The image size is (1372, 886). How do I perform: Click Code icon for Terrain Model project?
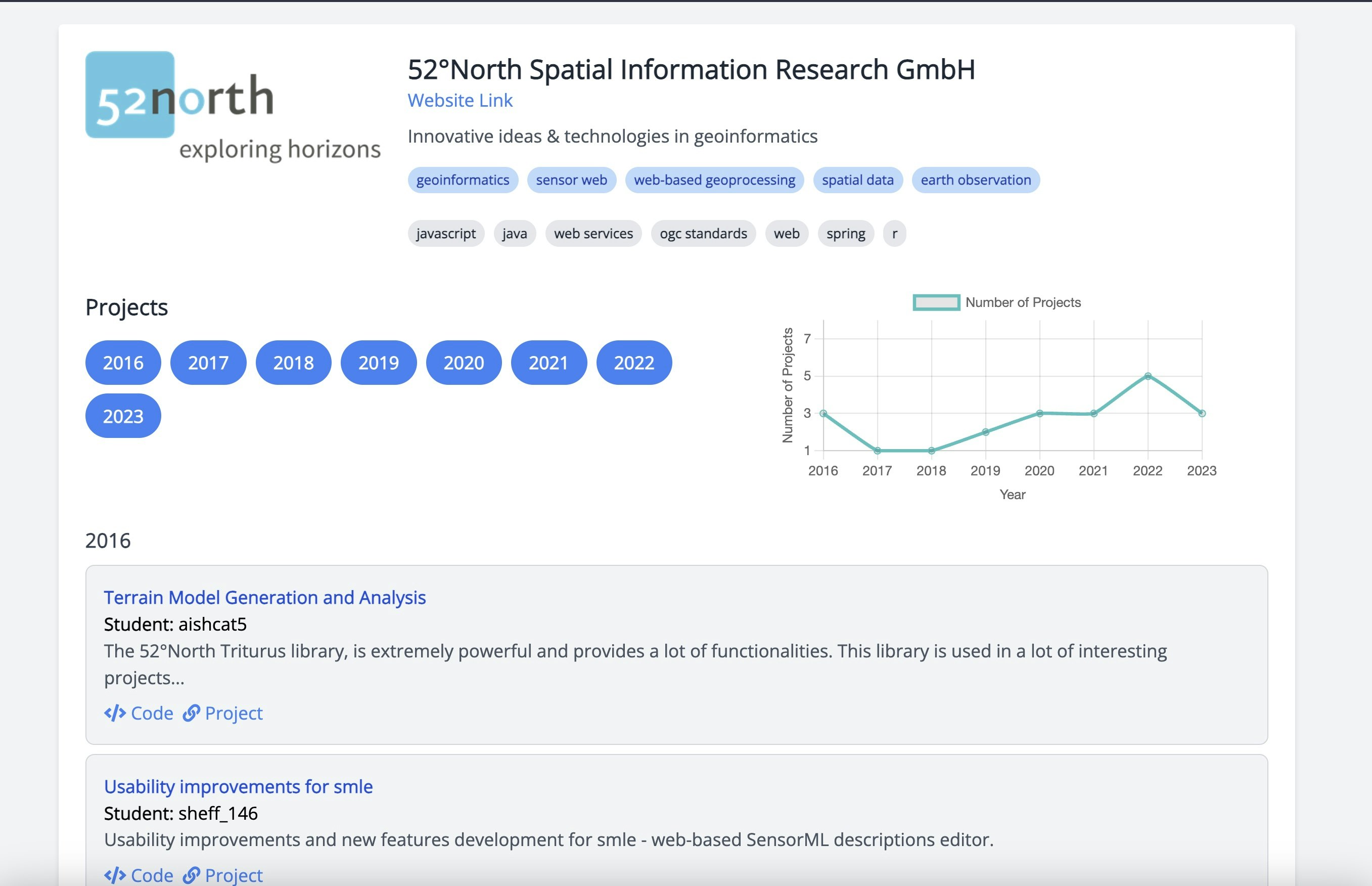click(115, 713)
